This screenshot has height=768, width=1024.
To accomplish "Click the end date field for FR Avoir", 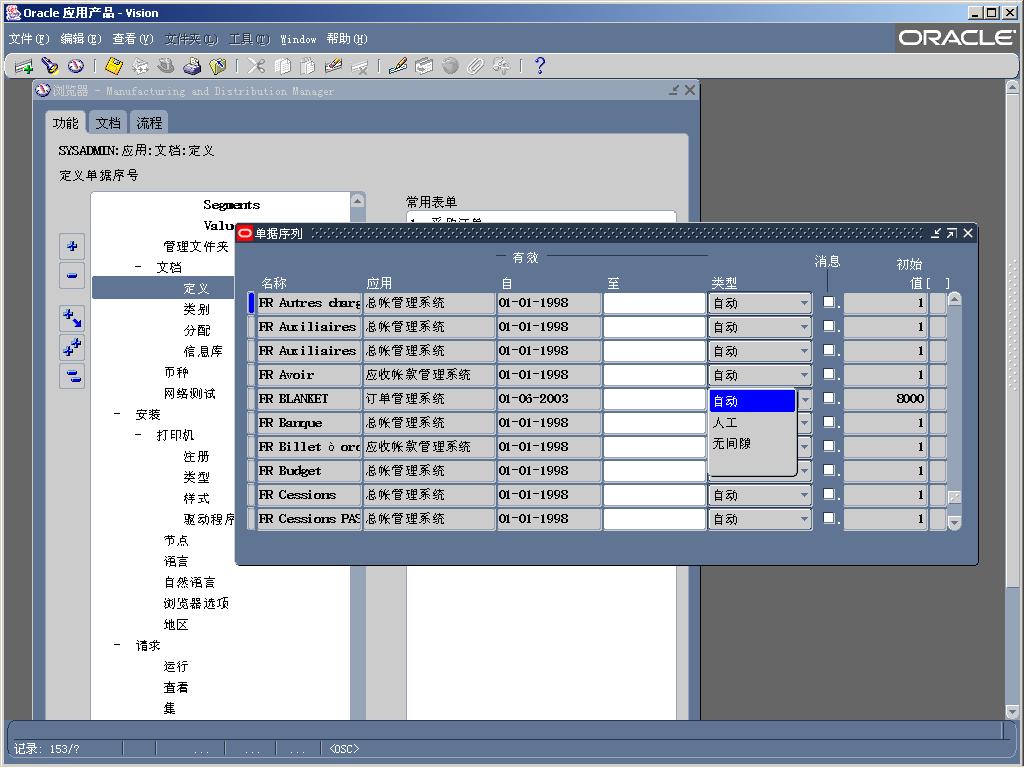I will click(654, 375).
